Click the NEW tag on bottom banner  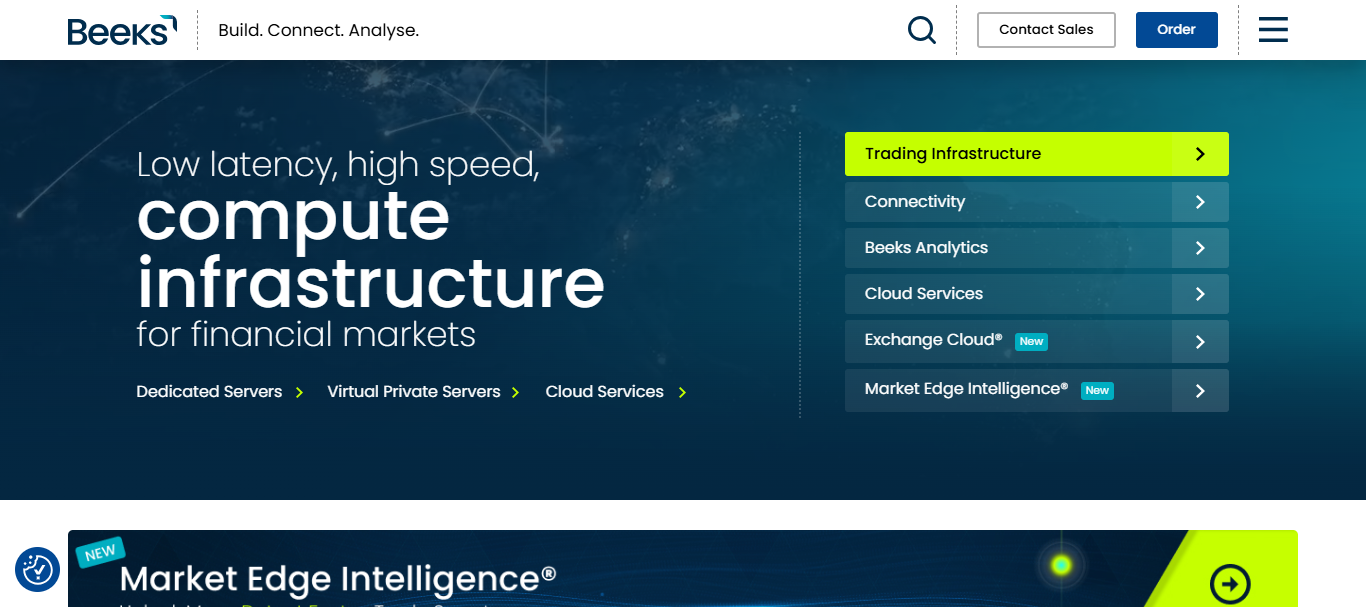coord(100,553)
